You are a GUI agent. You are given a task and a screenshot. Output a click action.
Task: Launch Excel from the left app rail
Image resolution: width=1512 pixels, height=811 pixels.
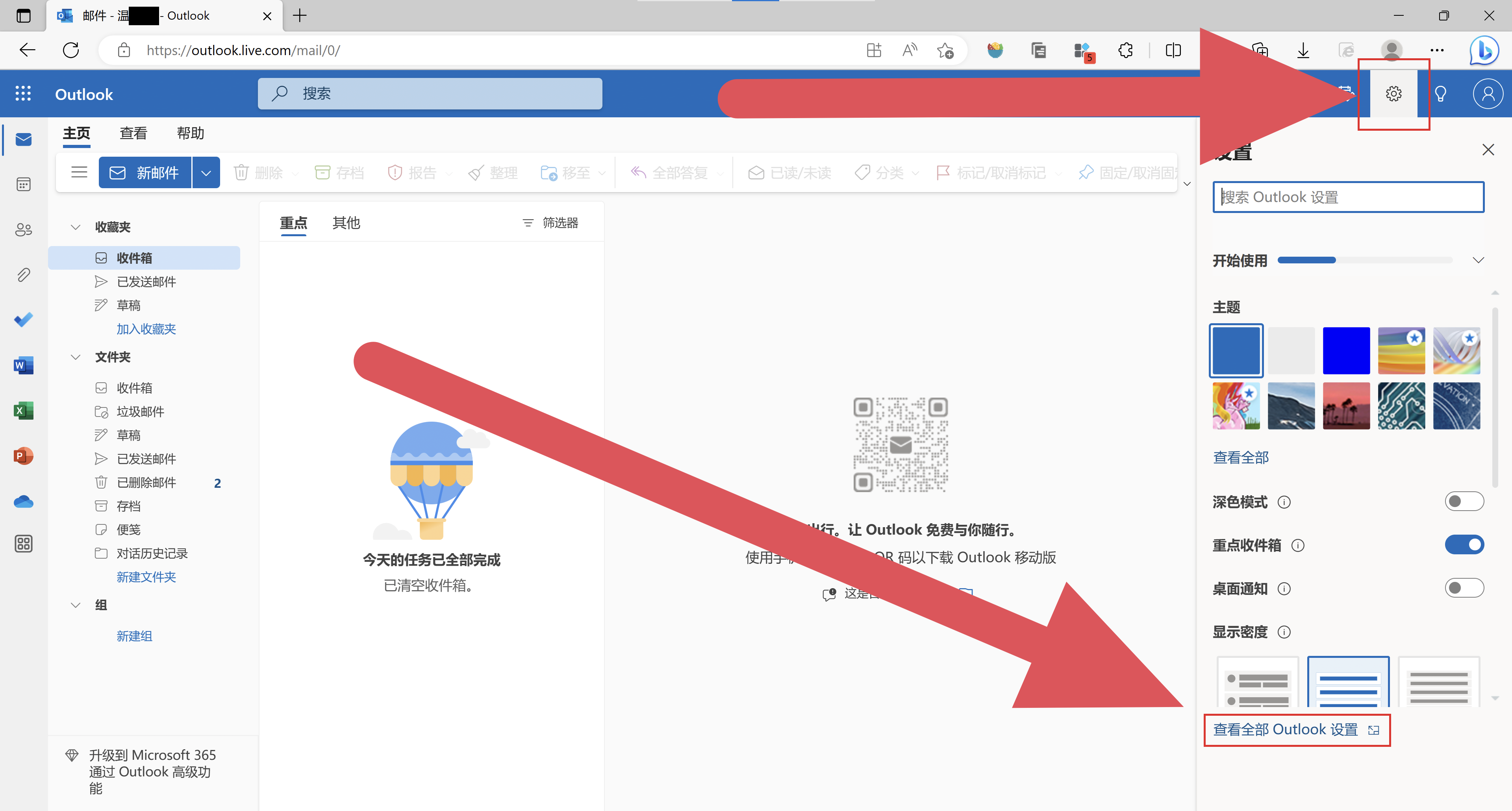pos(24,410)
